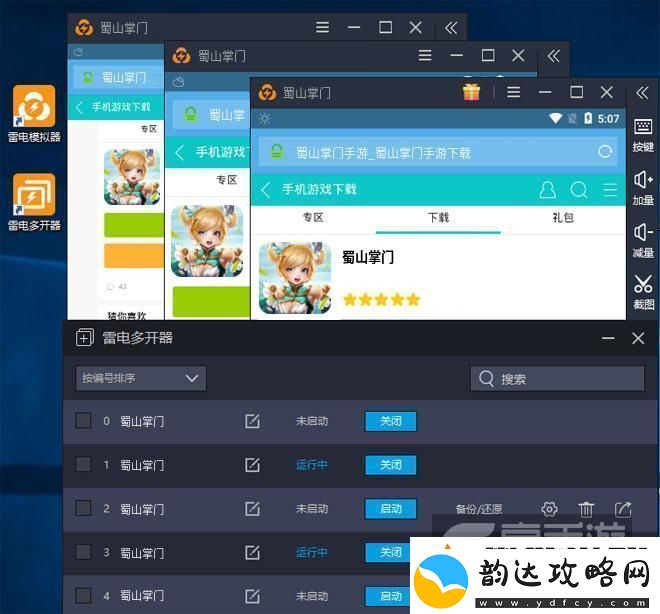The image size is (660, 614).
Task: Click the 关闭 button for instance 1
Action: tap(391, 465)
